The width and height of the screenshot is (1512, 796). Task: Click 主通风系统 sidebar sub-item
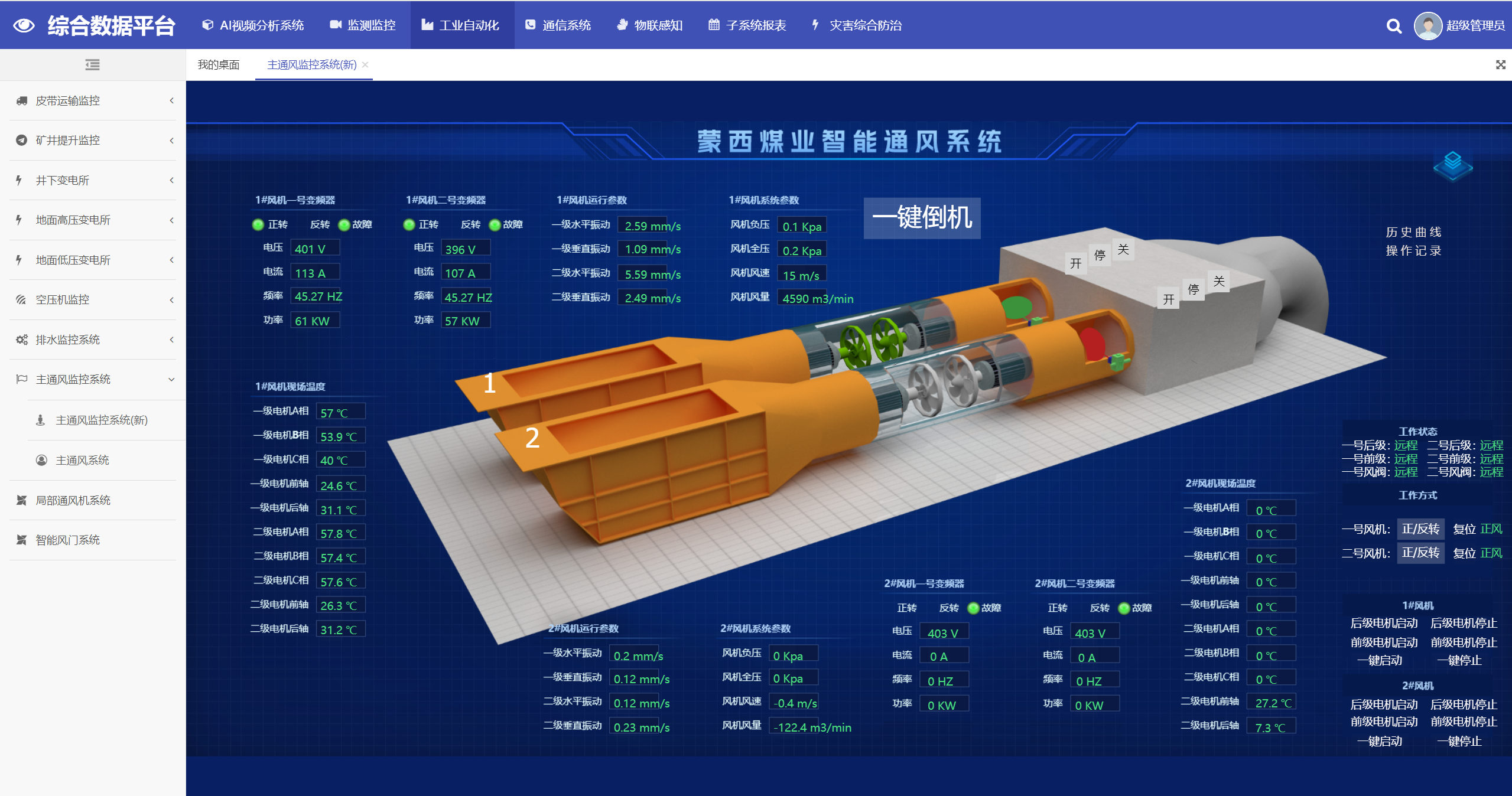pos(82,460)
